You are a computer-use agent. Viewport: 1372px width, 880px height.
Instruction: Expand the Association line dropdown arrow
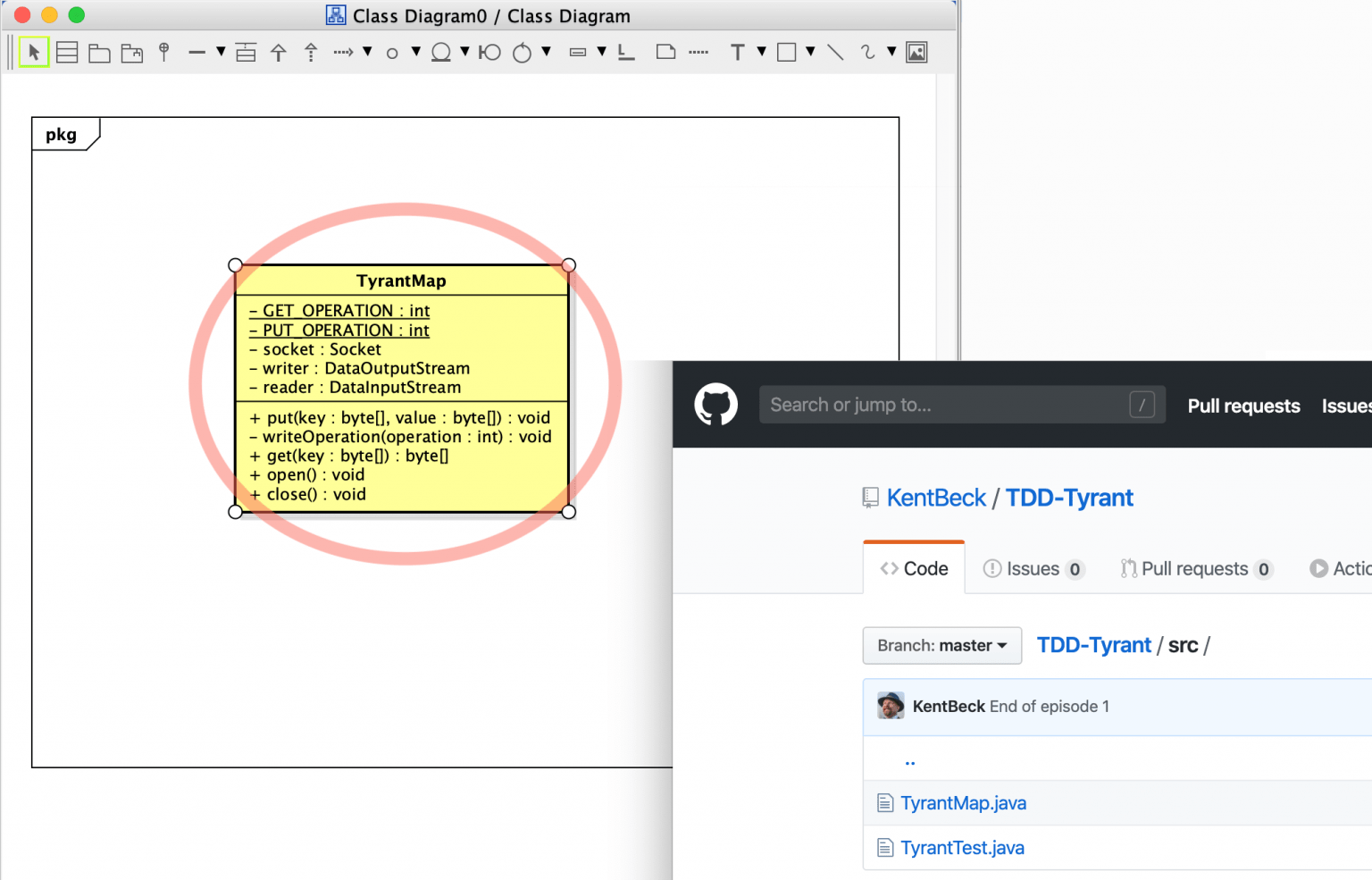pyautogui.click(x=221, y=52)
